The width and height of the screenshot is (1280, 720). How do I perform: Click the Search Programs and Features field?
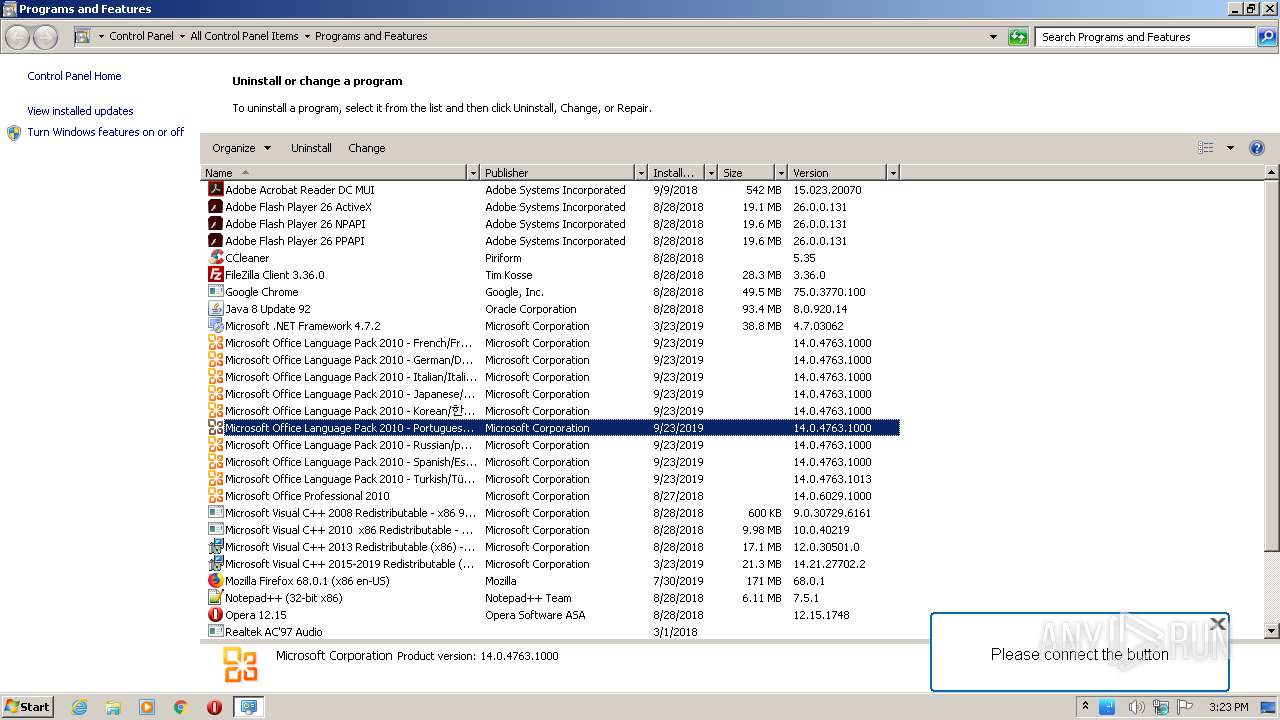pos(1145,37)
